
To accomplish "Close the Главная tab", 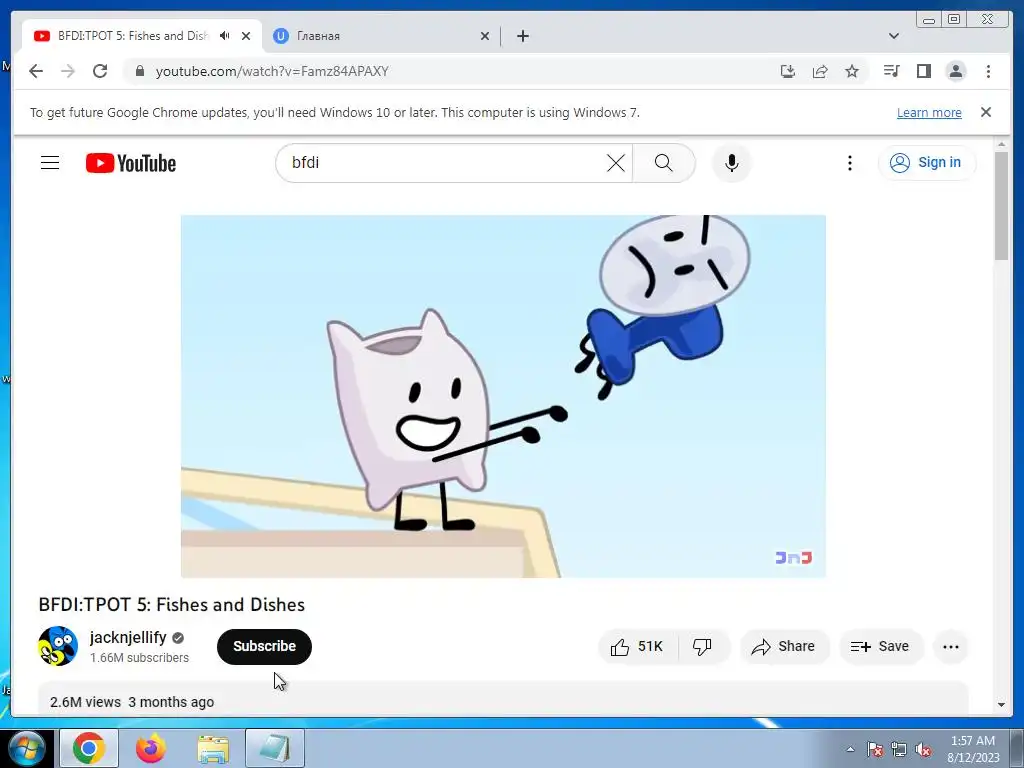I will (x=485, y=36).
